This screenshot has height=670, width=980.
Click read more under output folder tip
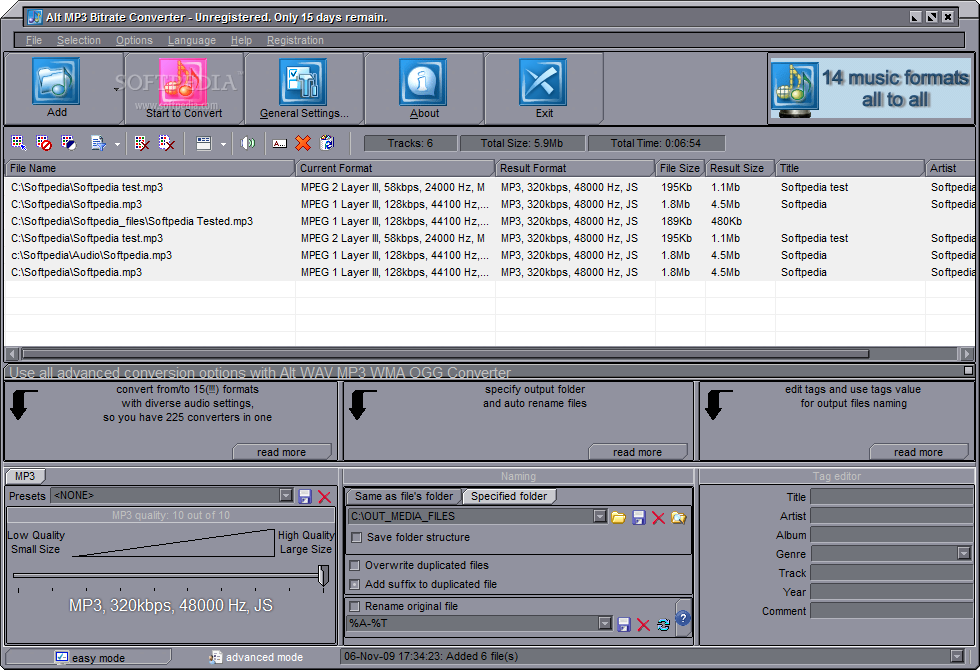coord(638,452)
